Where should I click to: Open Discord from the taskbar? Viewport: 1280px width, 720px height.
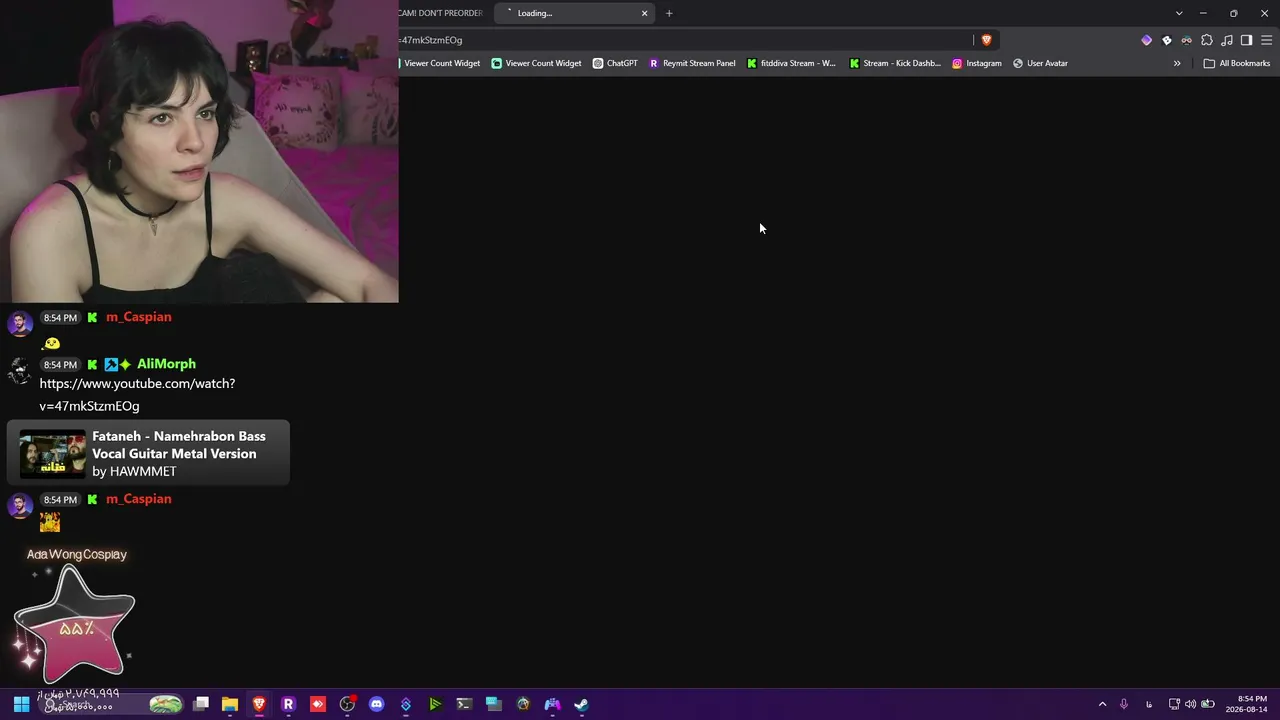(376, 704)
